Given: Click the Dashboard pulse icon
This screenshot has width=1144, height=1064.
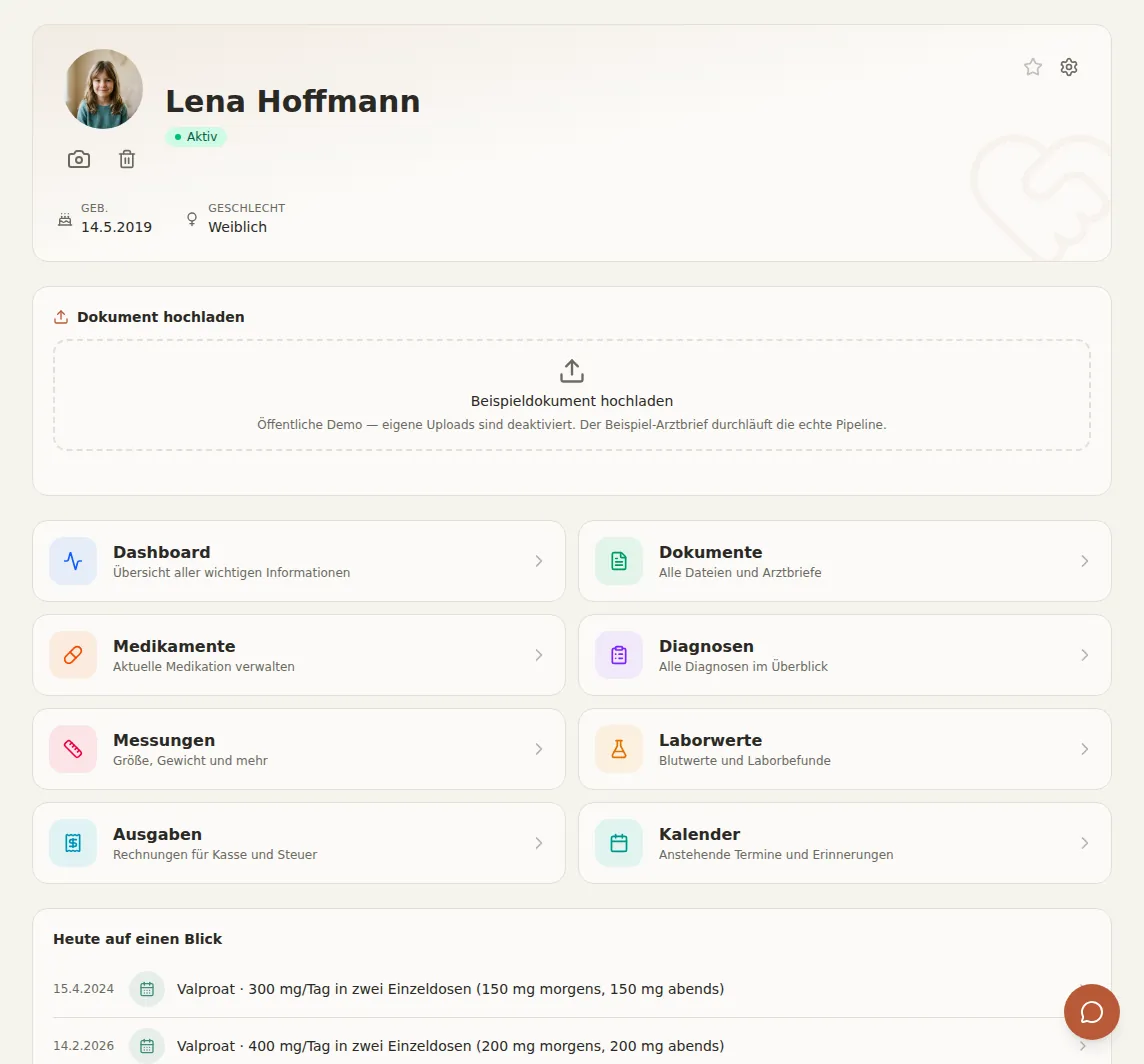Looking at the screenshot, I should point(73,561).
